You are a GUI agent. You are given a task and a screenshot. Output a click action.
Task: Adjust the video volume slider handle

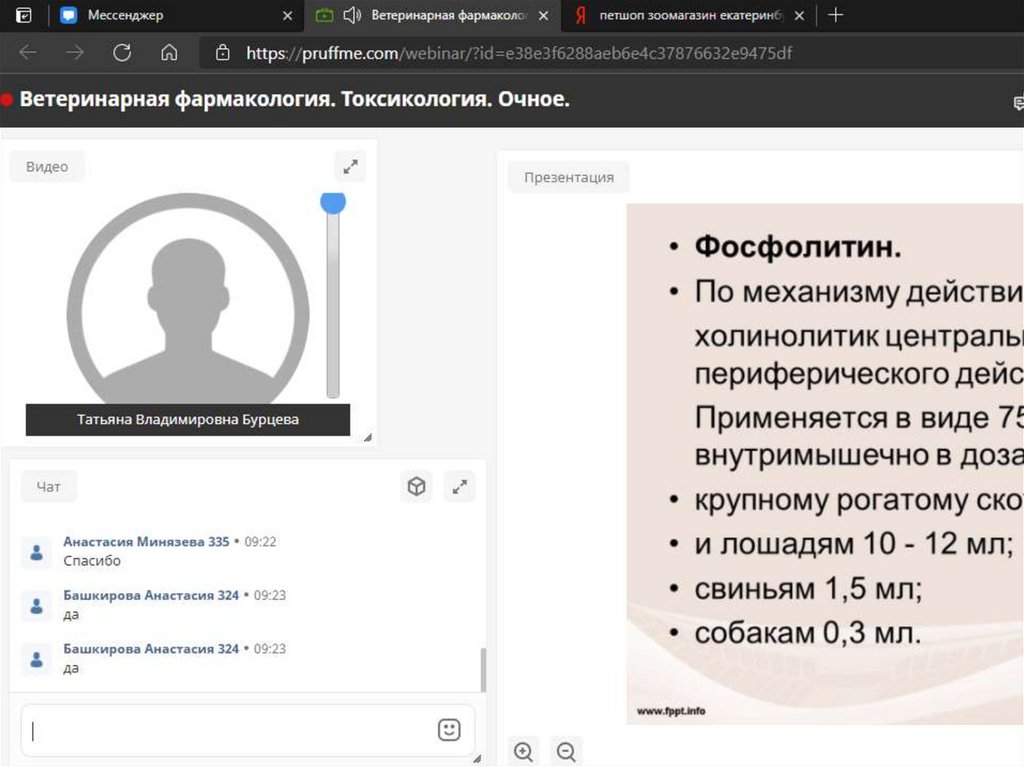click(x=333, y=202)
